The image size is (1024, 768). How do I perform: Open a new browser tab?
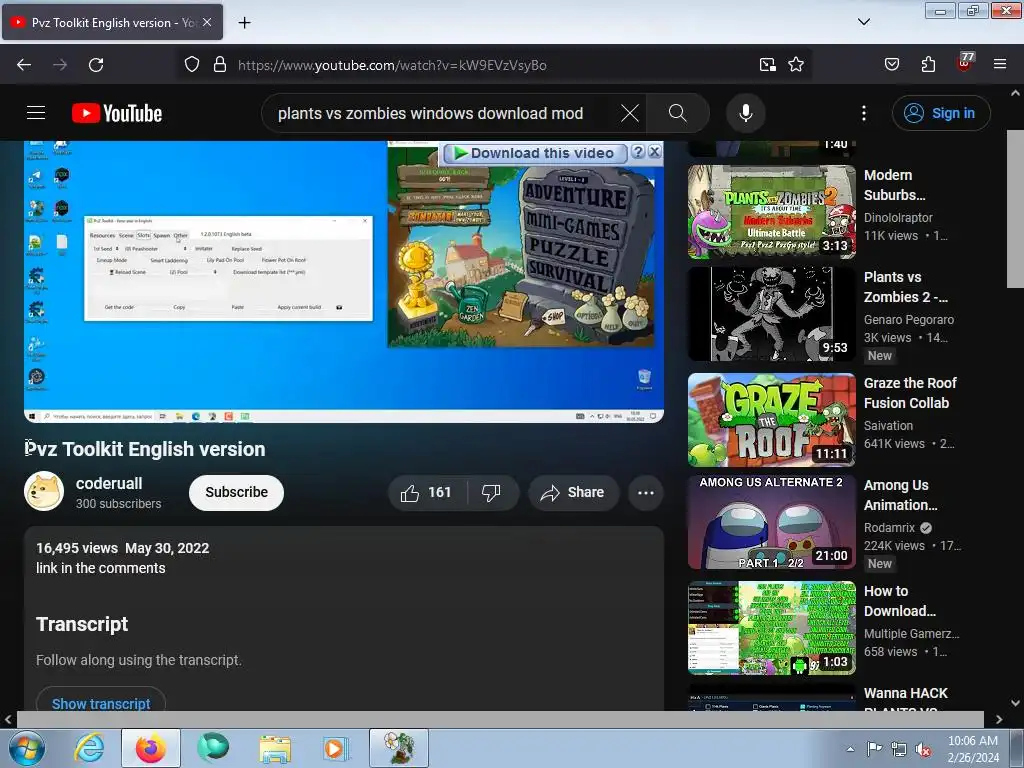tap(244, 22)
